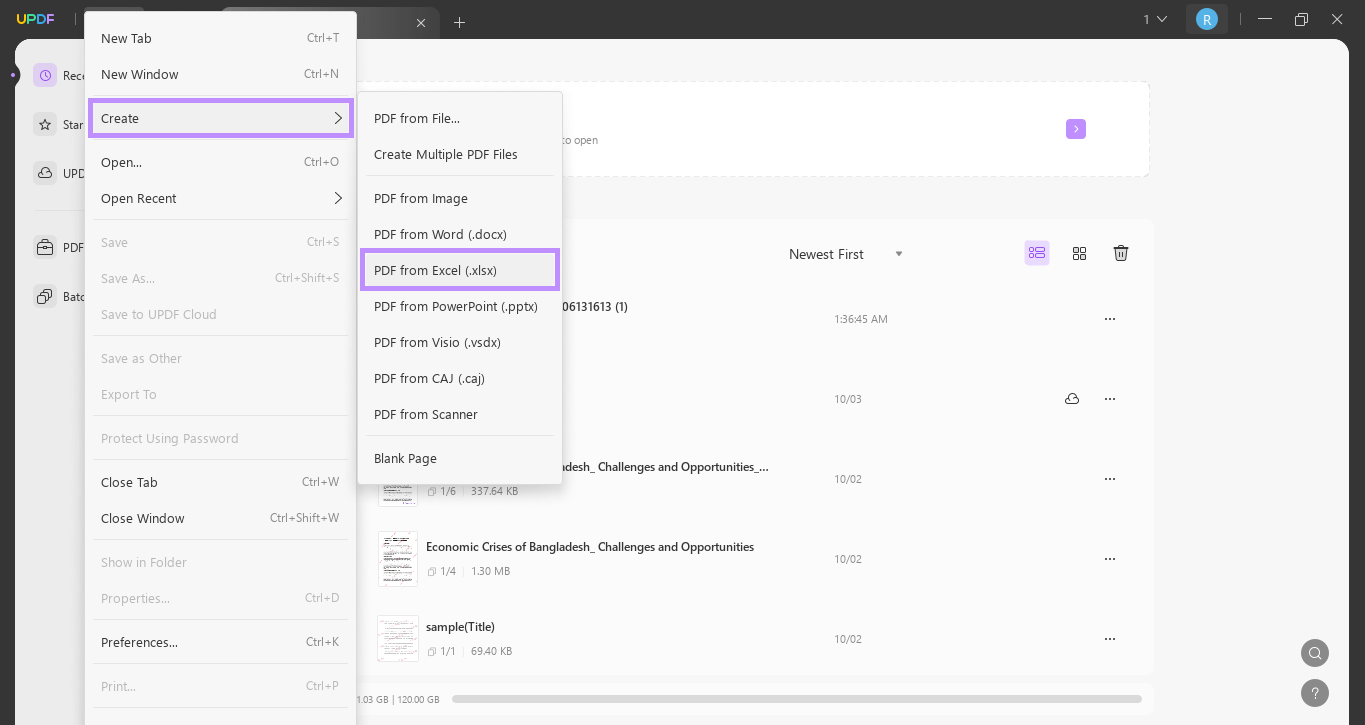Viewport: 1365px width, 725px height.
Task: Open the Batch processing sidebar icon
Action: [x=45, y=296]
